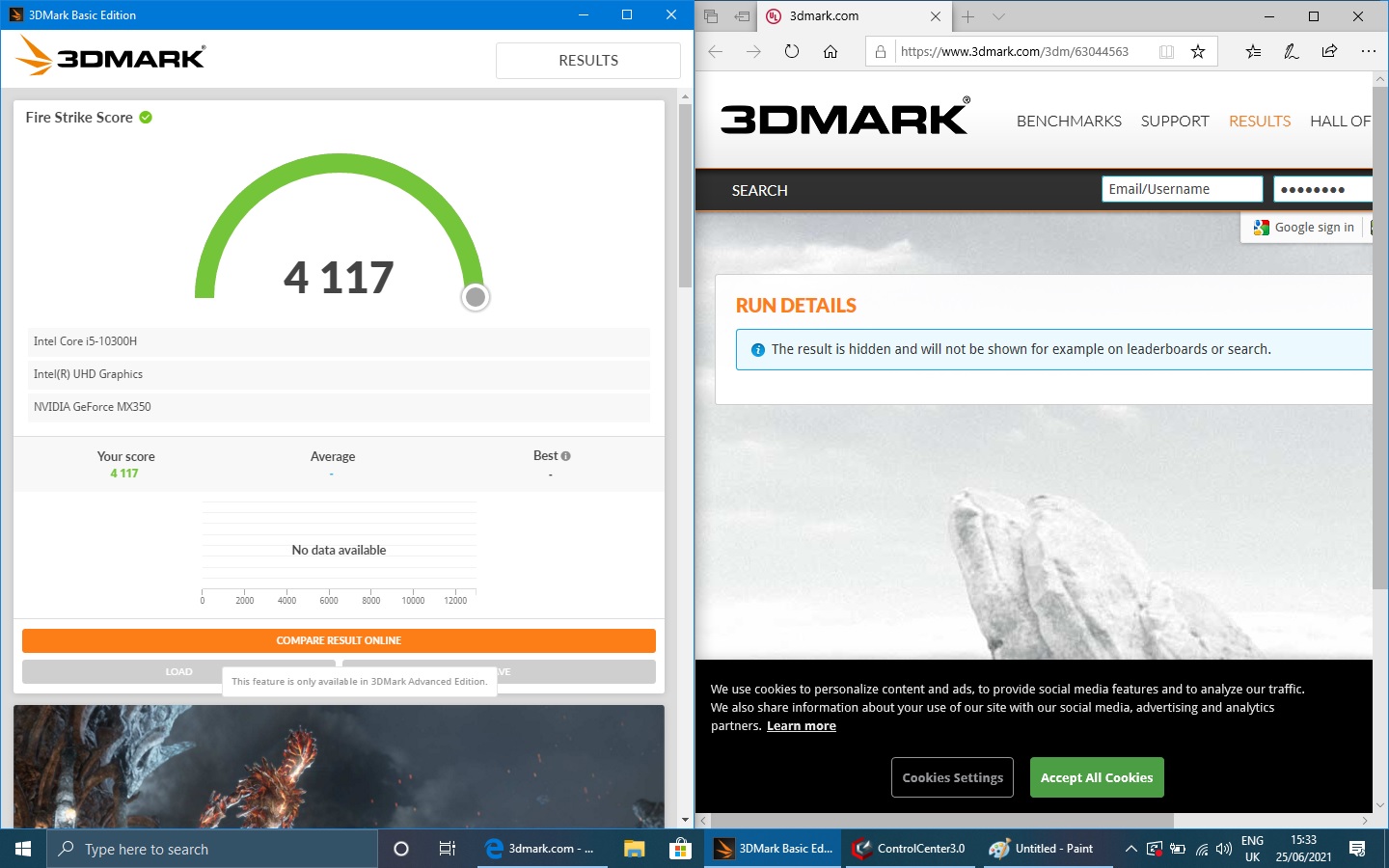Screen dimensions: 1389x868
Task: Click the browser horizontal scrollbar
Action: (940, 821)
